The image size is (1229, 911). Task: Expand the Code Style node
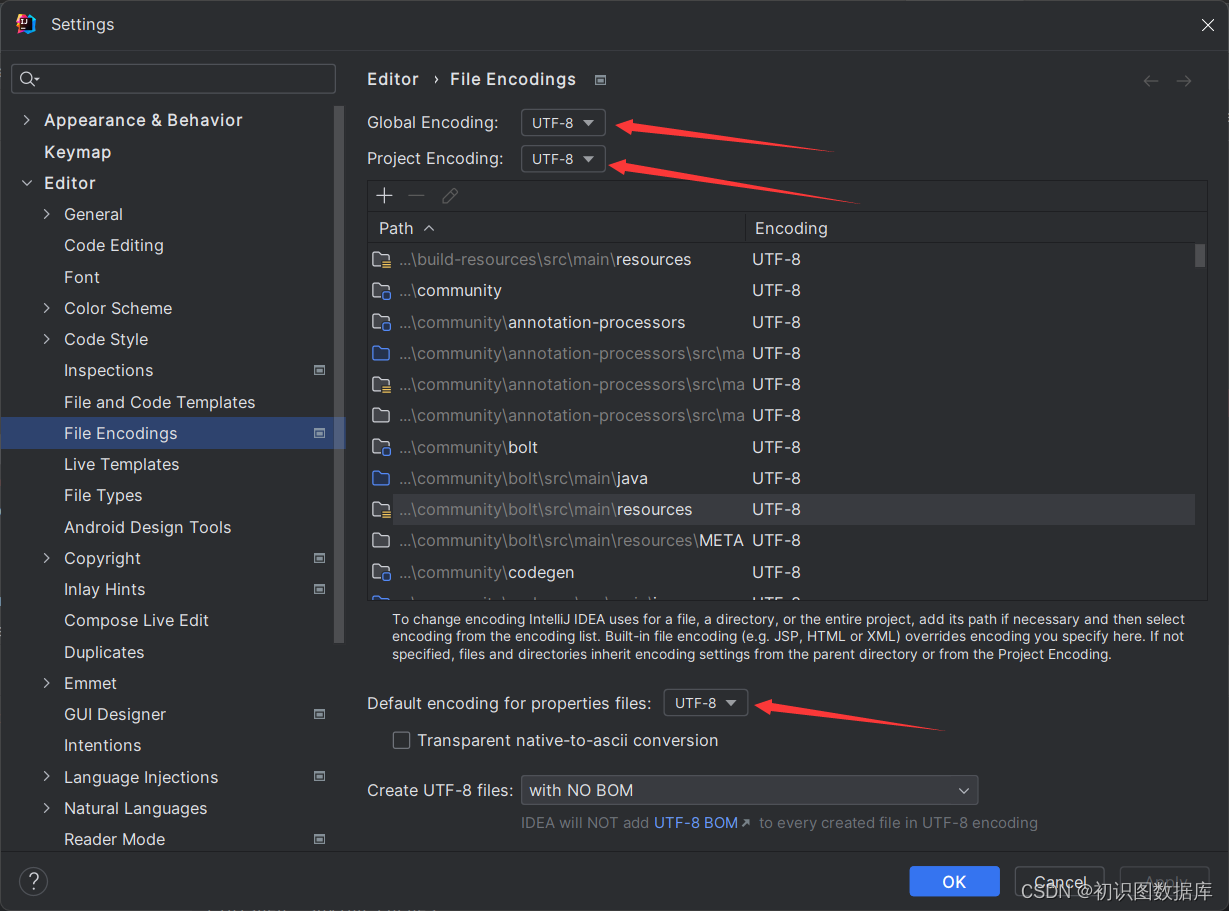[x=47, y=339]
